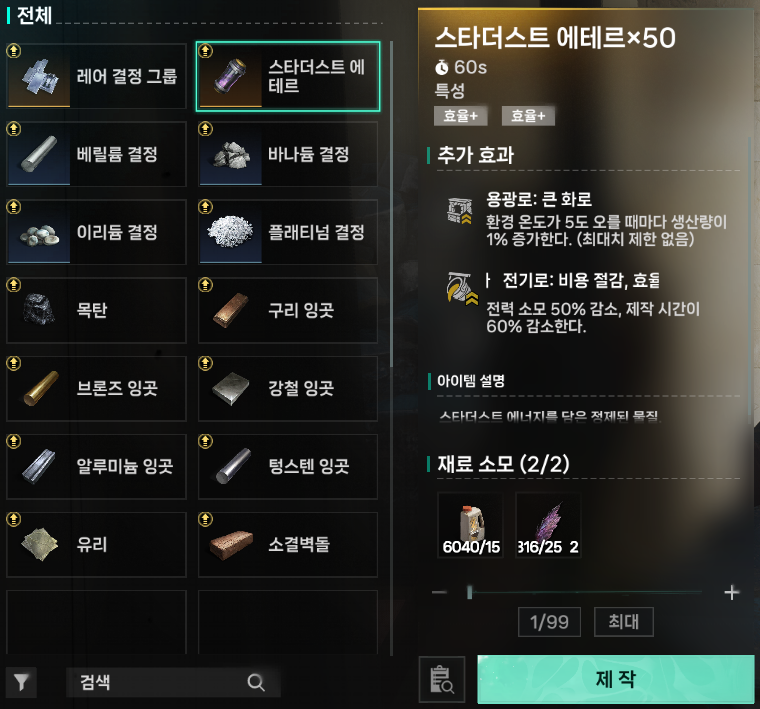Screen dimensions: 760x709
Task: Select the 강철 잉곳 recipe
Action: pyautogui.click(x=288, y=389)
